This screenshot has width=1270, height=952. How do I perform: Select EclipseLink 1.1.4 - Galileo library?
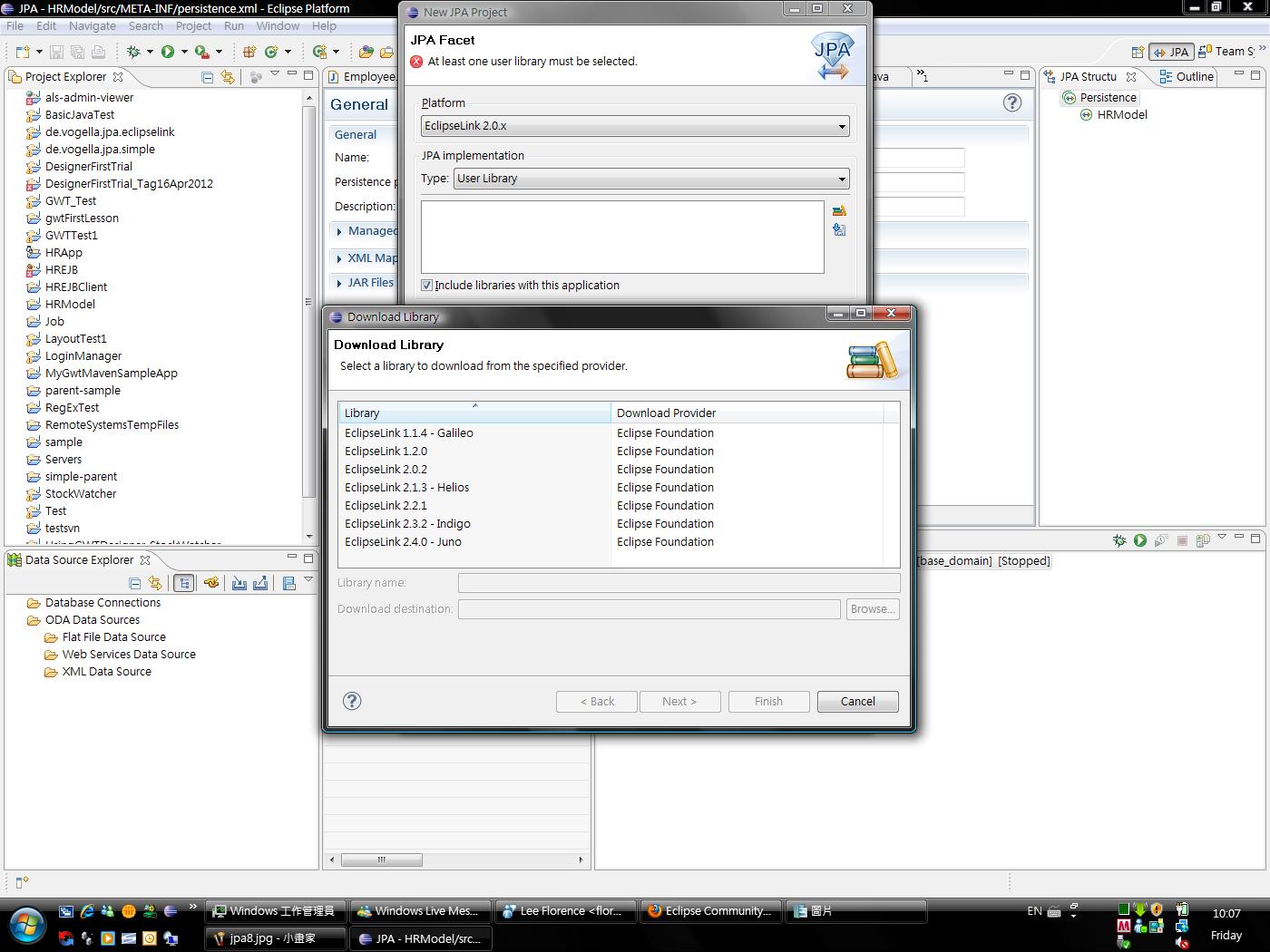[x=409, y=433]
